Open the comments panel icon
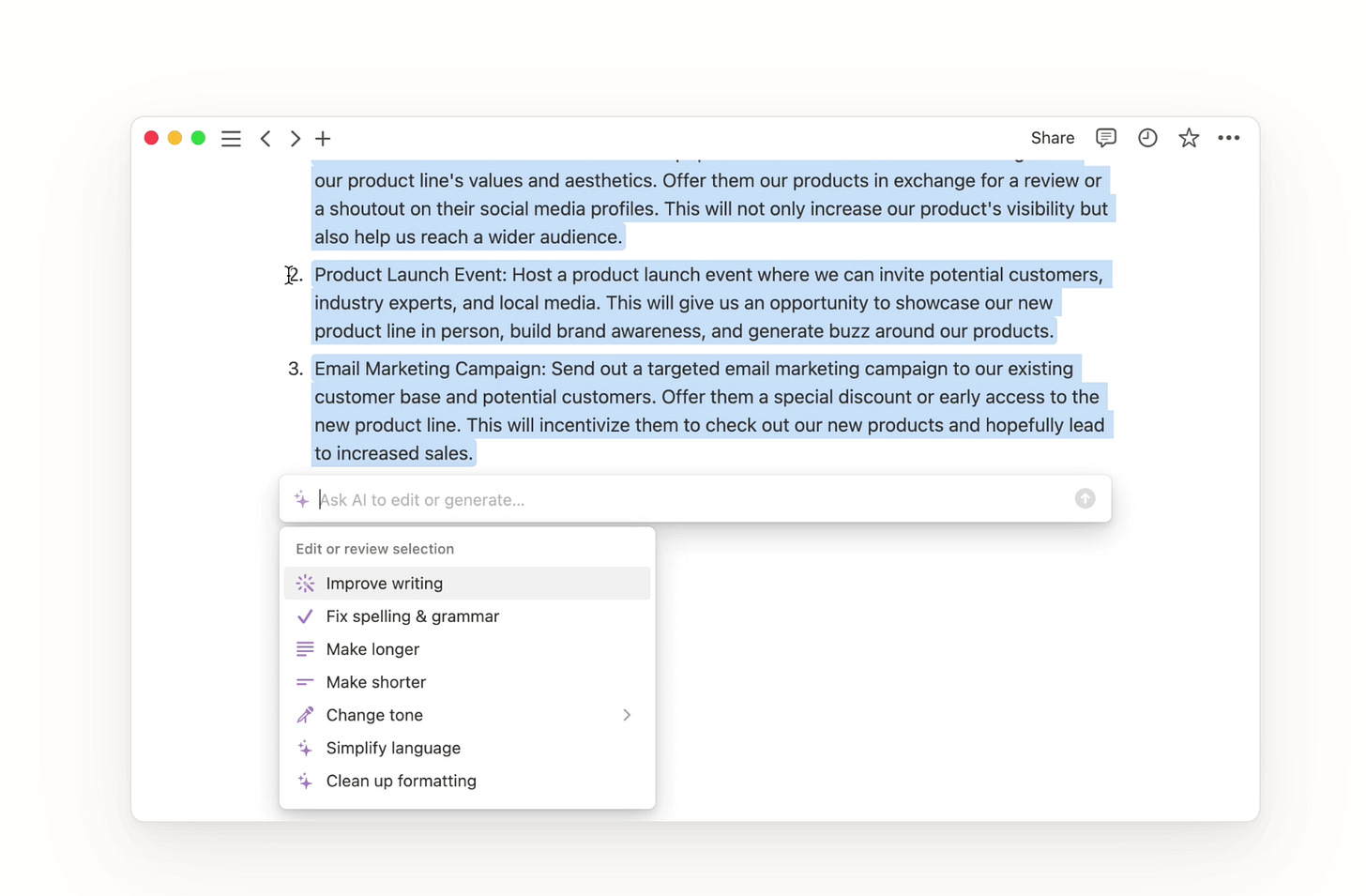Image resolution: width=1366 pixels, height=896 pixels. point(1106,138)
